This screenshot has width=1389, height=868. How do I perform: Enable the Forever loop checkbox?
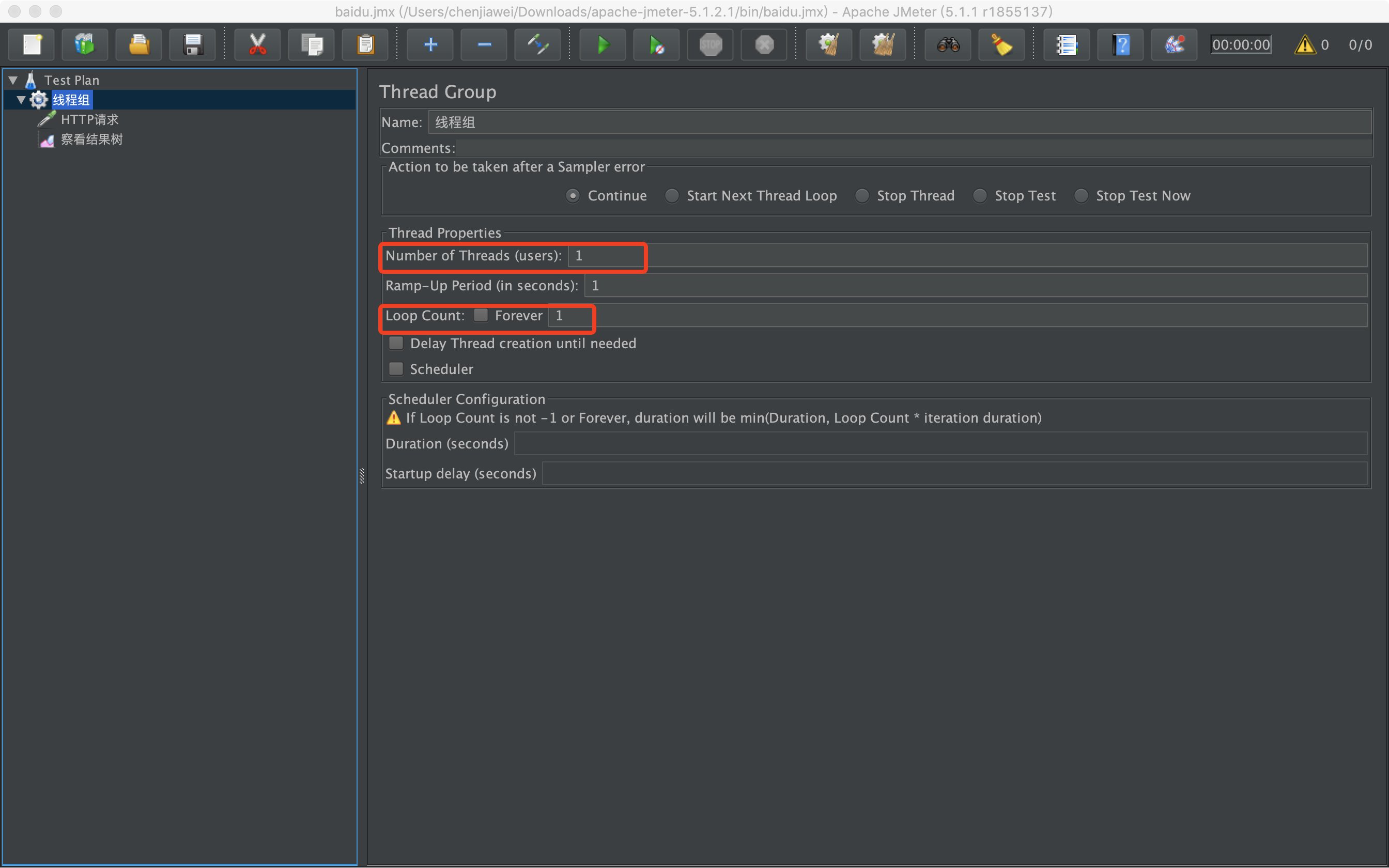481,315
